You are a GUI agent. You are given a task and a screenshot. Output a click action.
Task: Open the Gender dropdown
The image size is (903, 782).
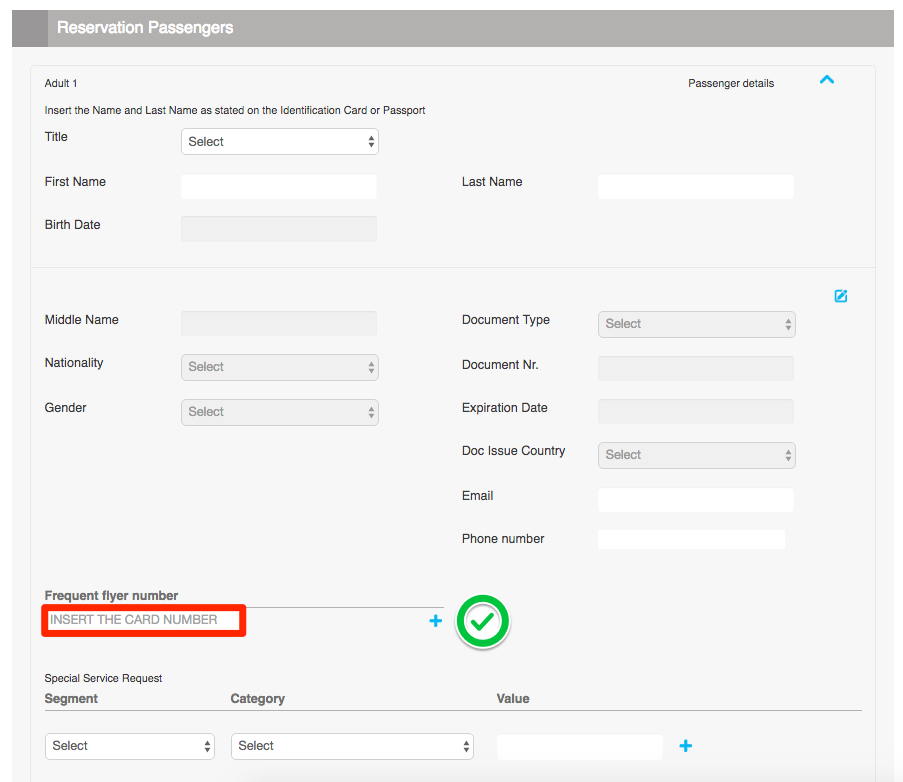279,412
